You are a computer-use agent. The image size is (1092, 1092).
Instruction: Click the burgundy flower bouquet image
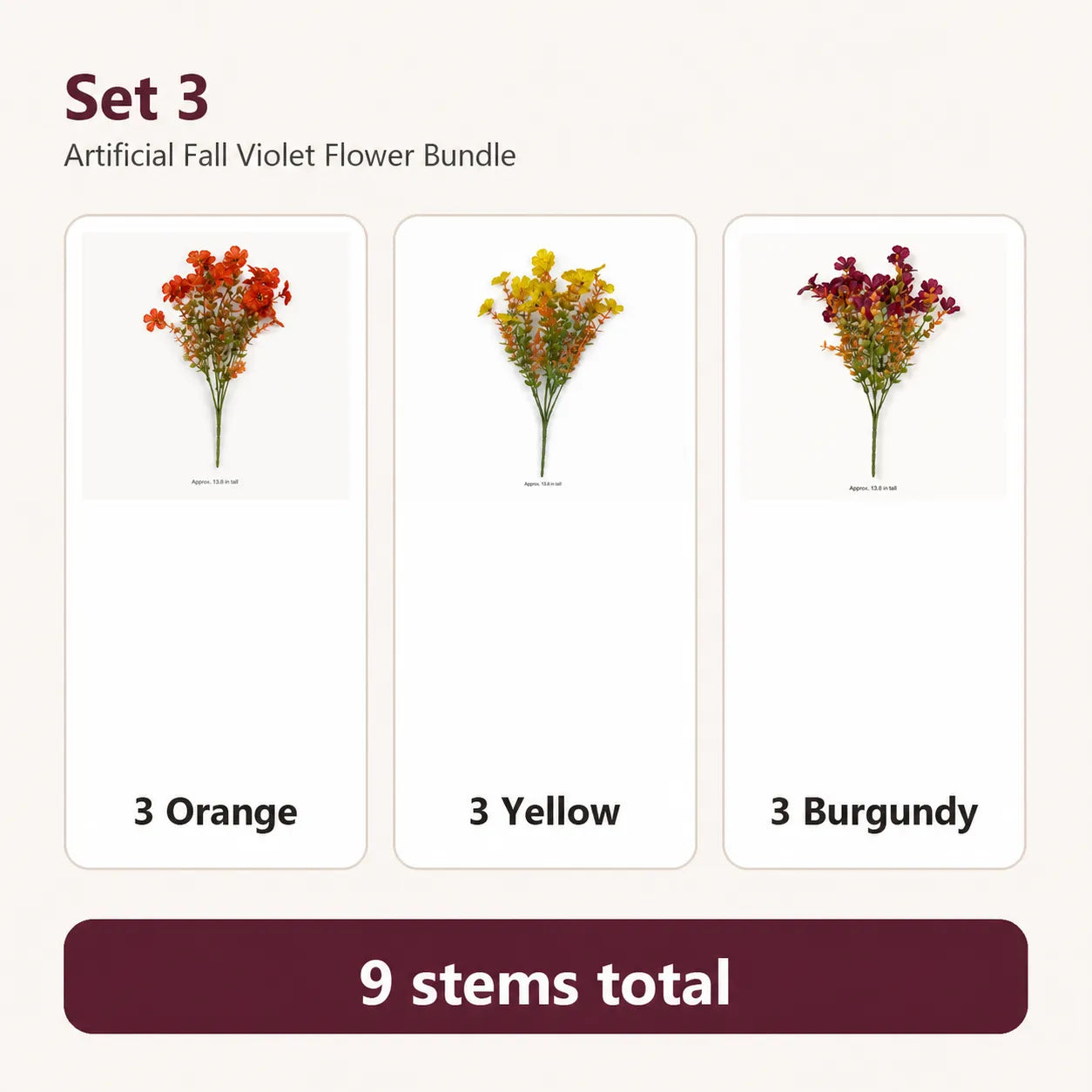[x=873, y=366]
